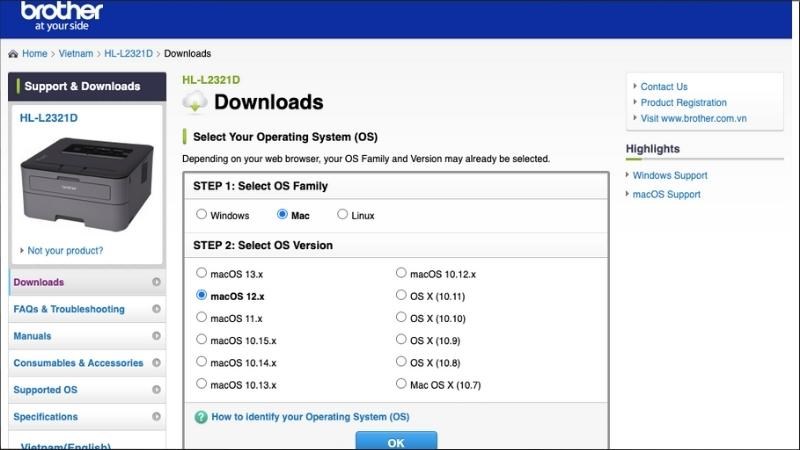This screenshot has height=450, width=800.
Task: Click the Home breadcrumb house icon
Action: point(13,54)
